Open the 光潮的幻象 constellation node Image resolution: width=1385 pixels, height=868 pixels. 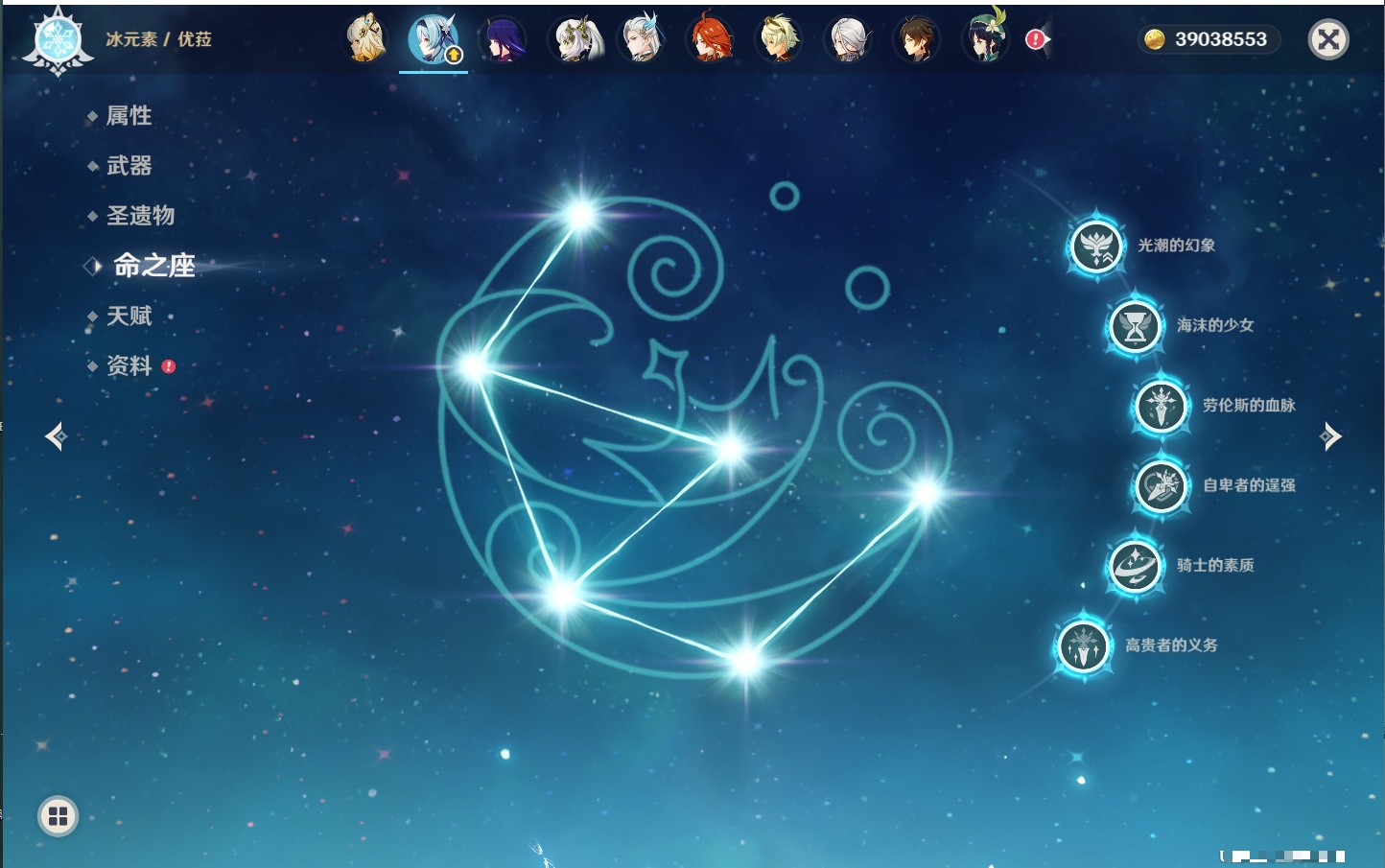[x=1095, y=246]
